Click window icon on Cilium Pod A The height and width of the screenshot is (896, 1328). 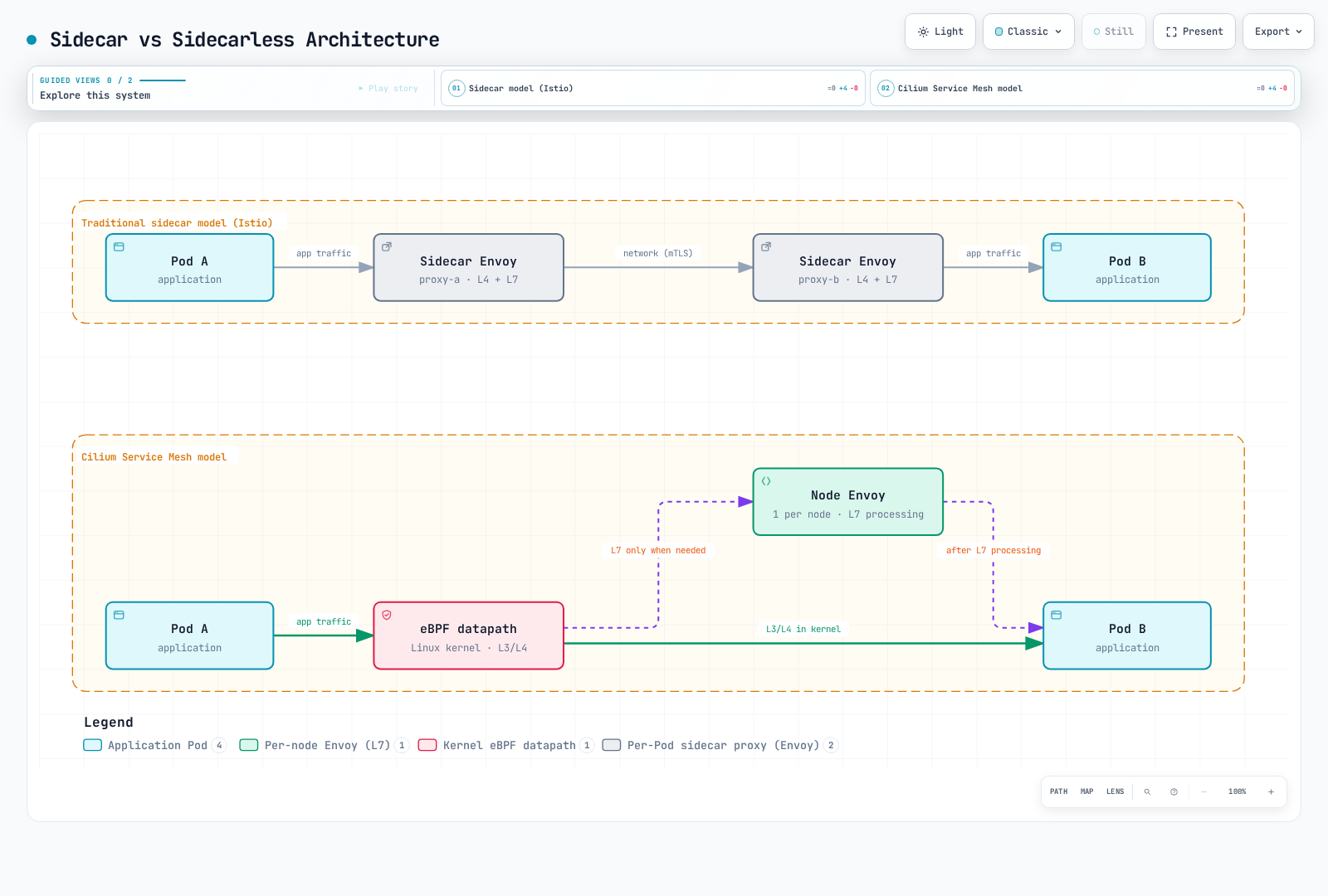(x=119, y=615)
